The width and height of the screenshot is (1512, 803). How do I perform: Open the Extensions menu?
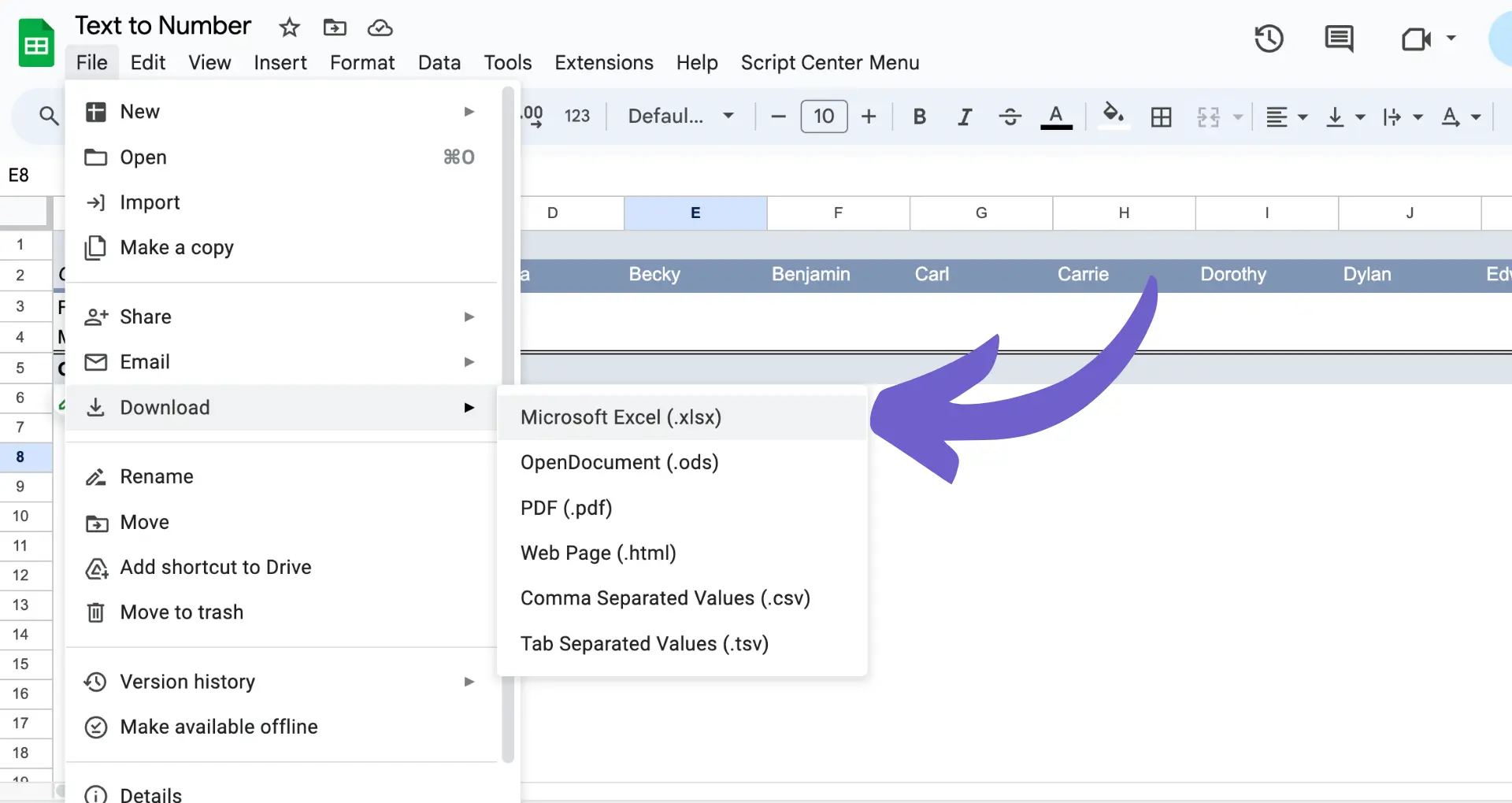(x=604, y=62)
